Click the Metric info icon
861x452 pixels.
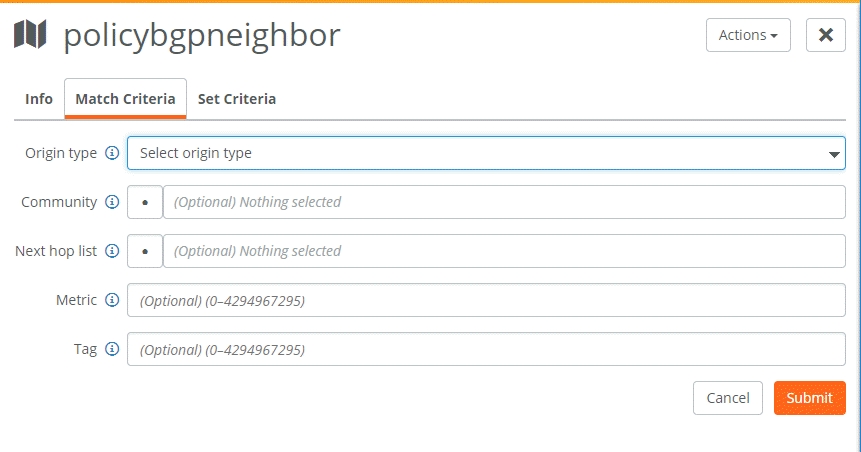(x=112, y=300)
